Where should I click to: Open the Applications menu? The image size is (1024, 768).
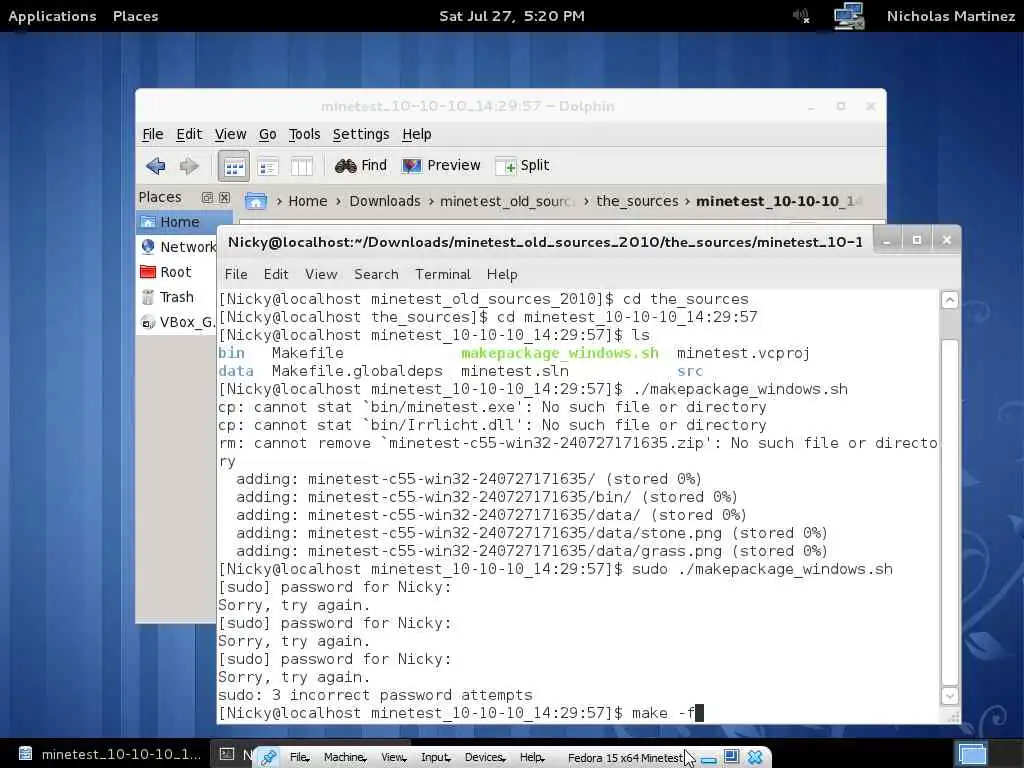point(52,16)
